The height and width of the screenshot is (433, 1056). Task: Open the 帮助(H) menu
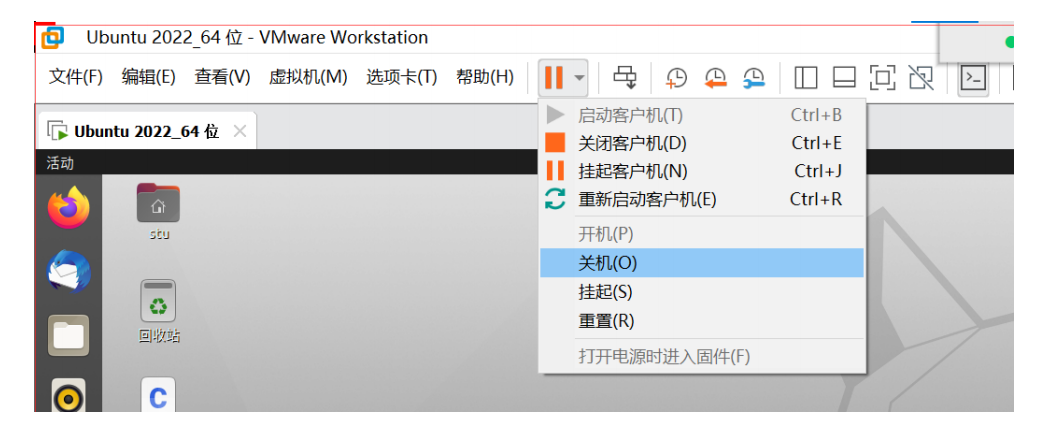484,77
